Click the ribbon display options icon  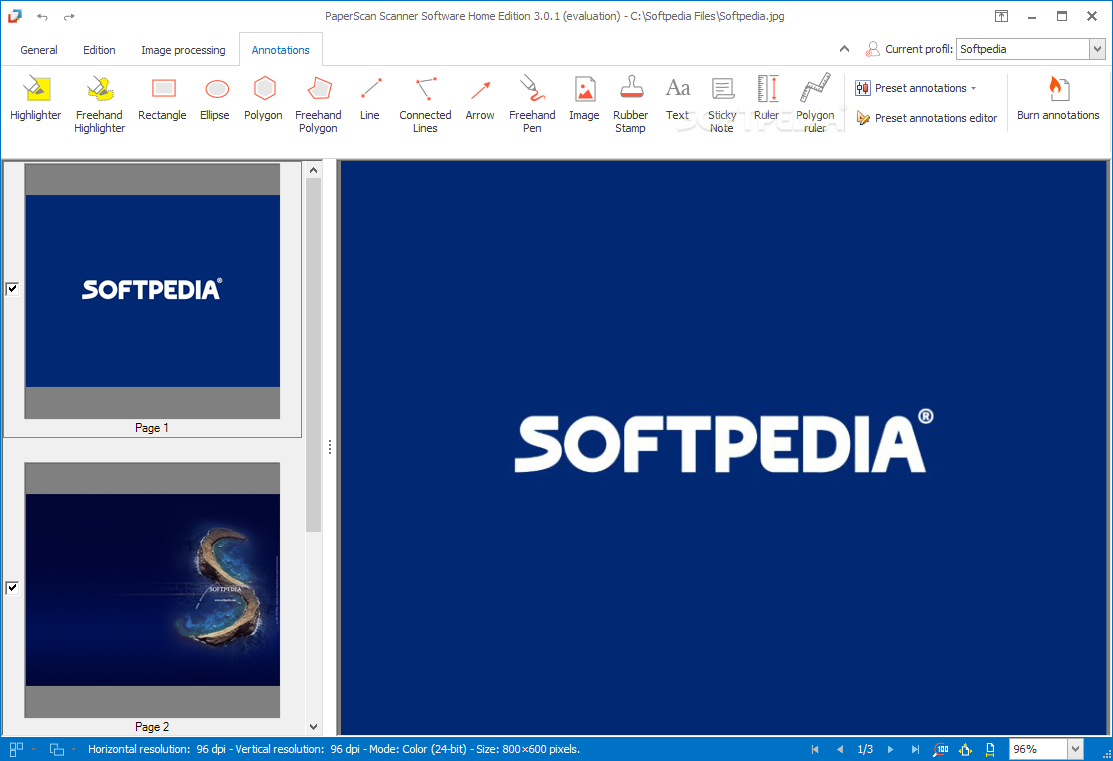coord(1001,16)
